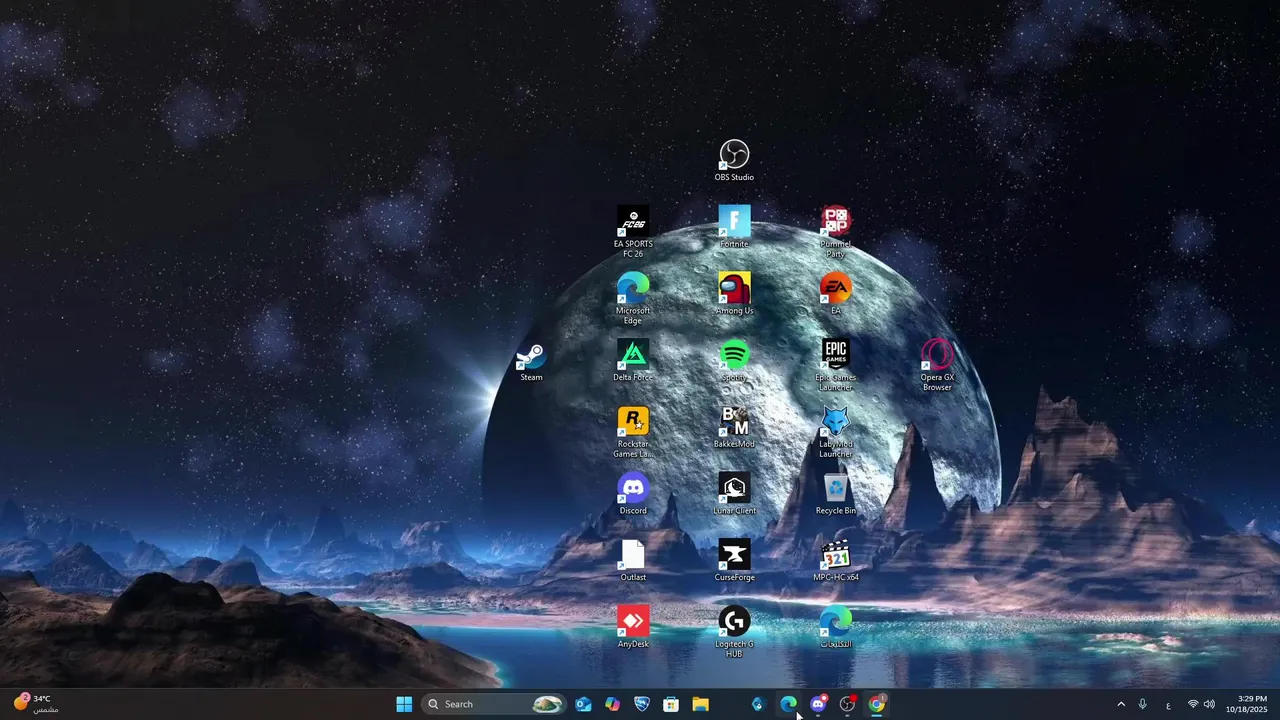Select the Lunar Client desktop icon
The image size is (1280, 720).
click(734, 495)
